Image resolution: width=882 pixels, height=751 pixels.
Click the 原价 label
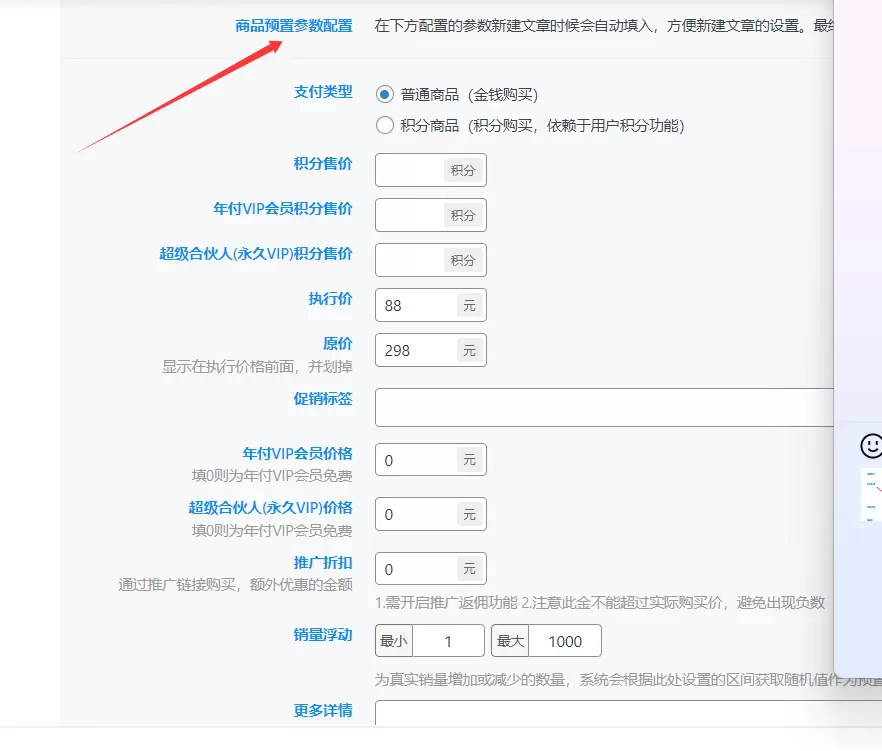338,343
